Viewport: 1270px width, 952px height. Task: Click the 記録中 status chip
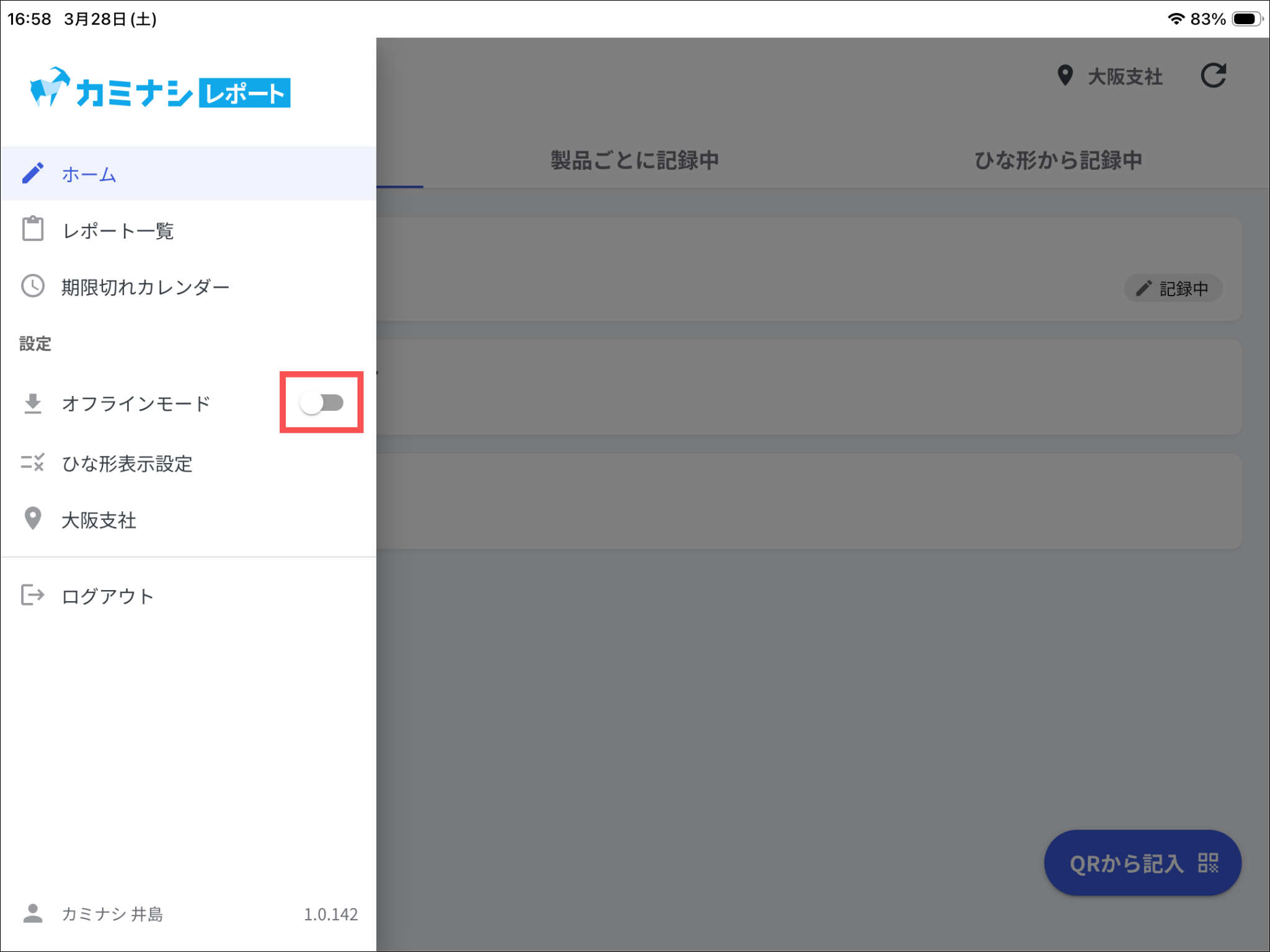click(1173, 289)
